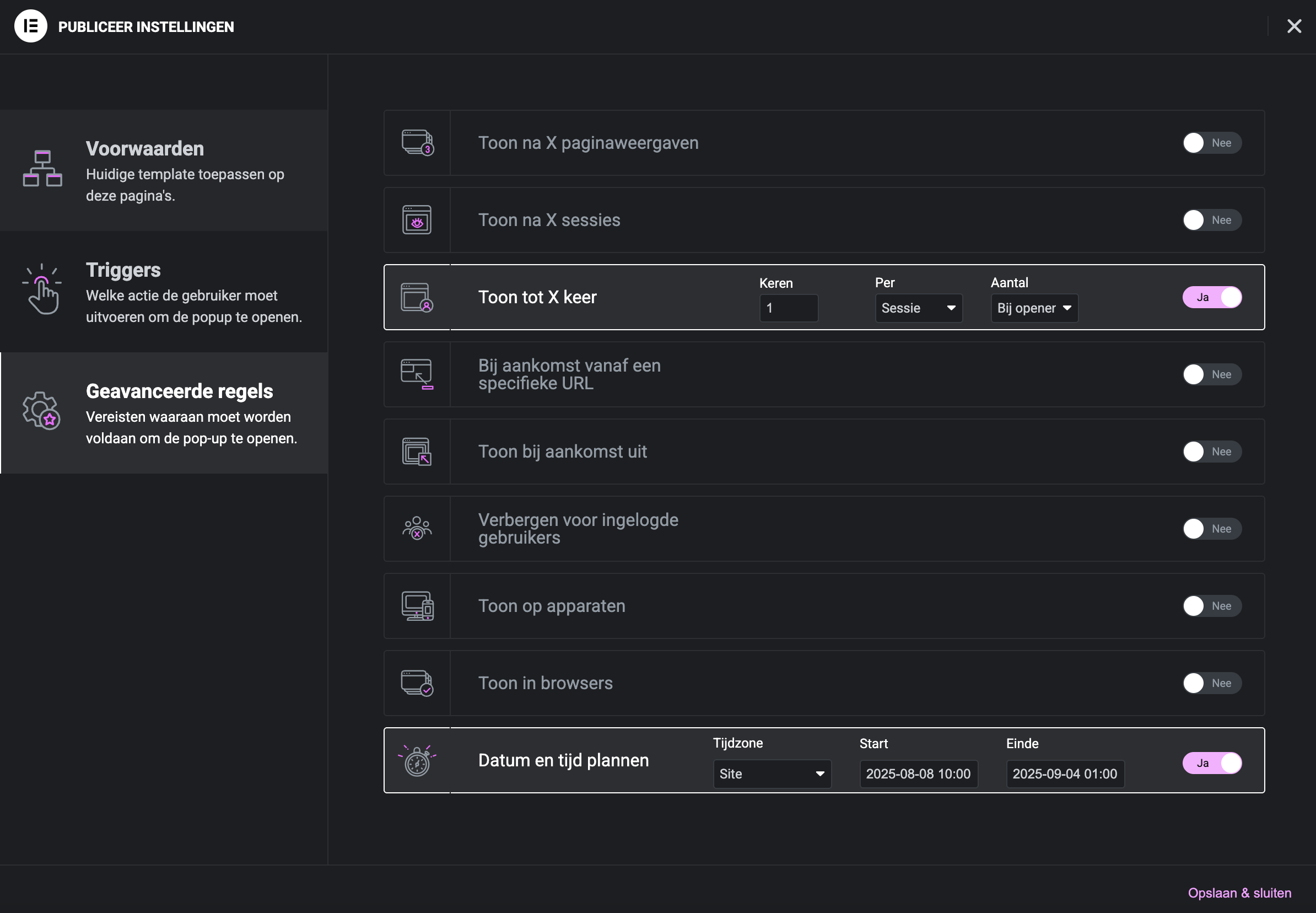Click the browsers rule icon
1316x913 pixels.
click(x=417, y=683)
